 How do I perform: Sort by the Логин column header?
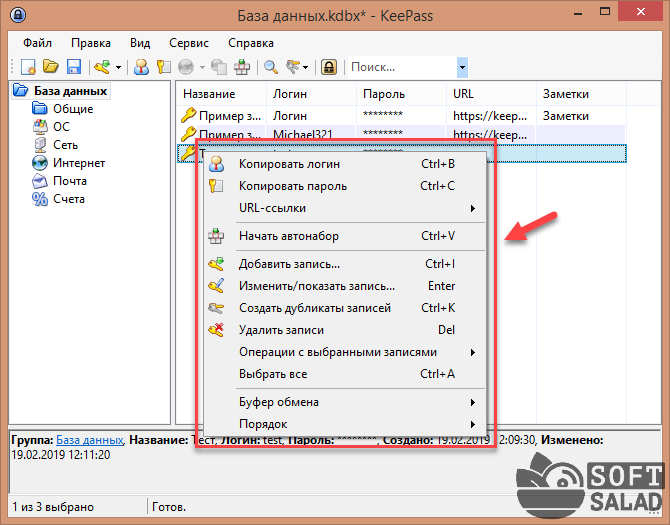pos(311,94)
